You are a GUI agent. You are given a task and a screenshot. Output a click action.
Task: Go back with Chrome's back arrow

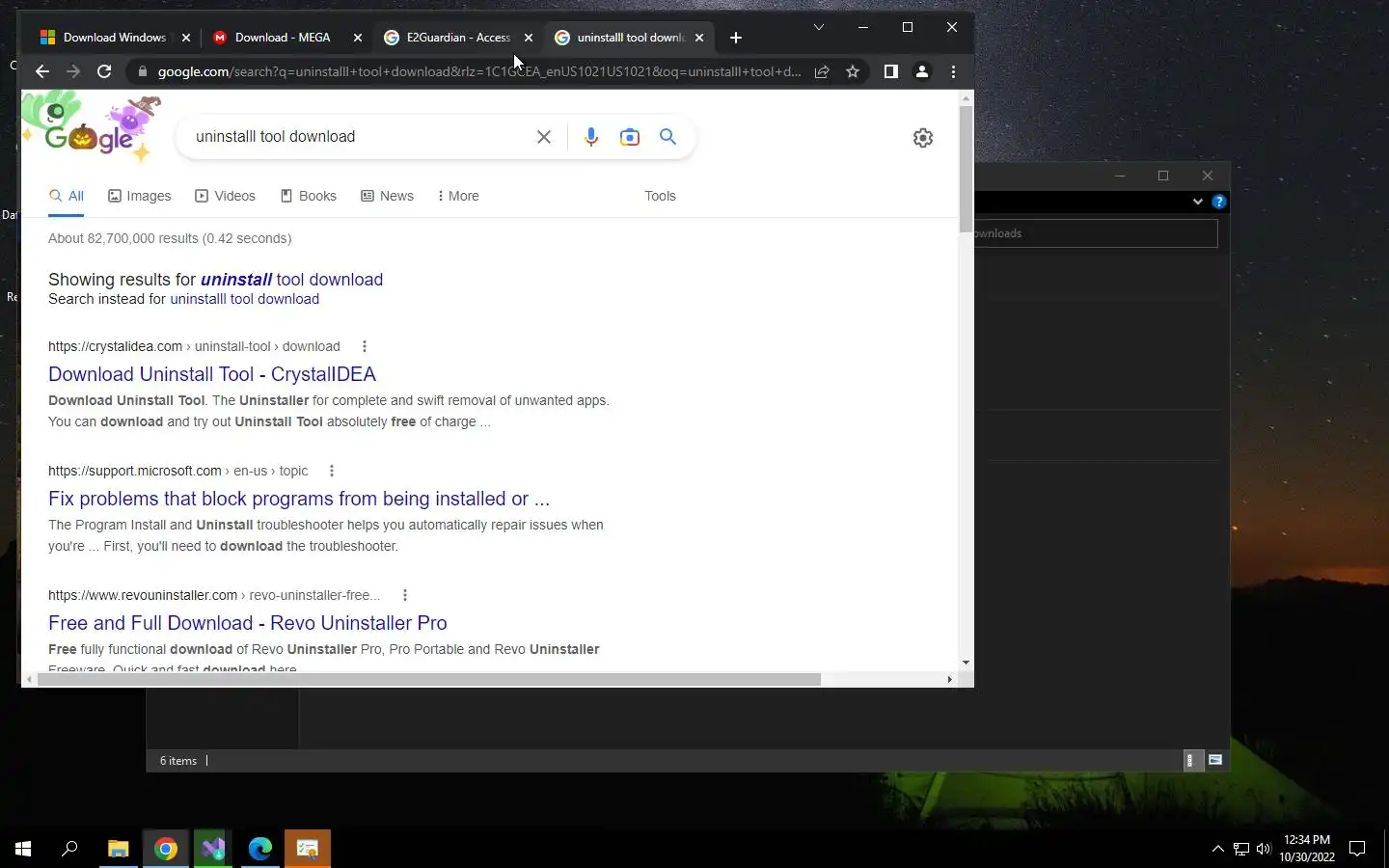[41, 71]
